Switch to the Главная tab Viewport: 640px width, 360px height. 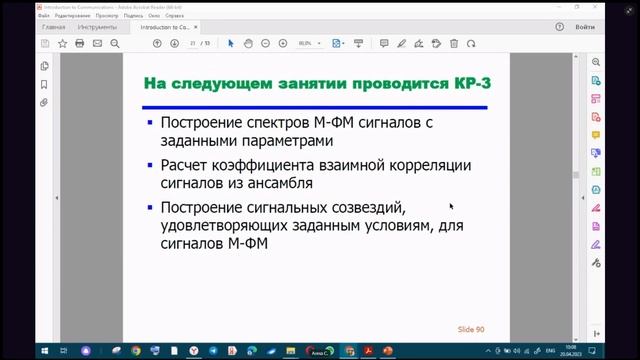click(53, 27)
